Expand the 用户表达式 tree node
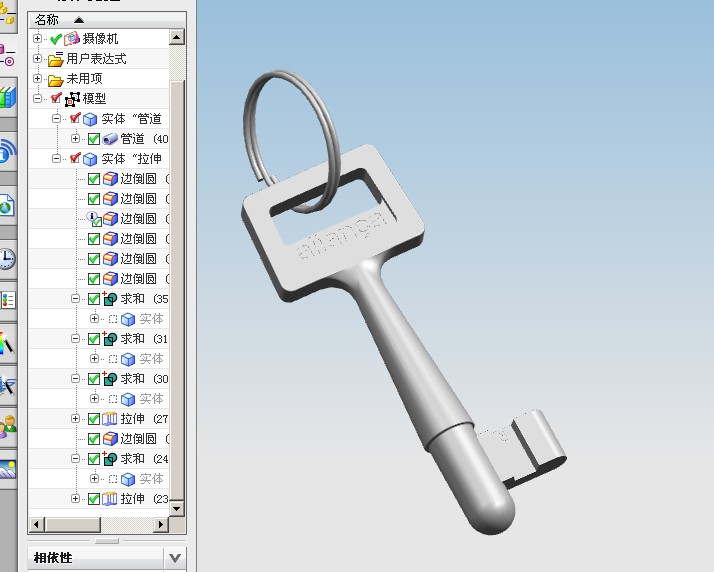This screenshot has width=714, height=572. pyautogui.click(x=37, y=59)
